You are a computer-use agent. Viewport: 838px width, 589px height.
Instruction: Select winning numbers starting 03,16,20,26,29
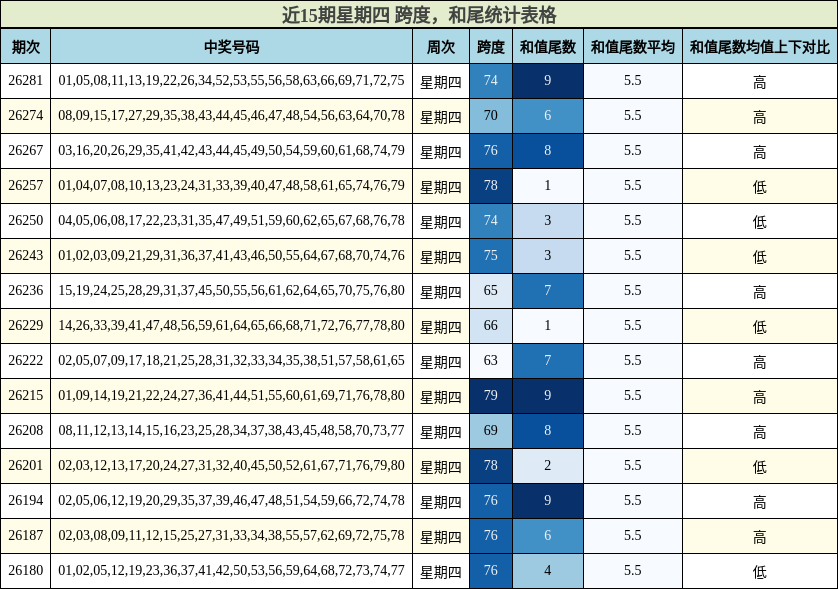point(231,151)
